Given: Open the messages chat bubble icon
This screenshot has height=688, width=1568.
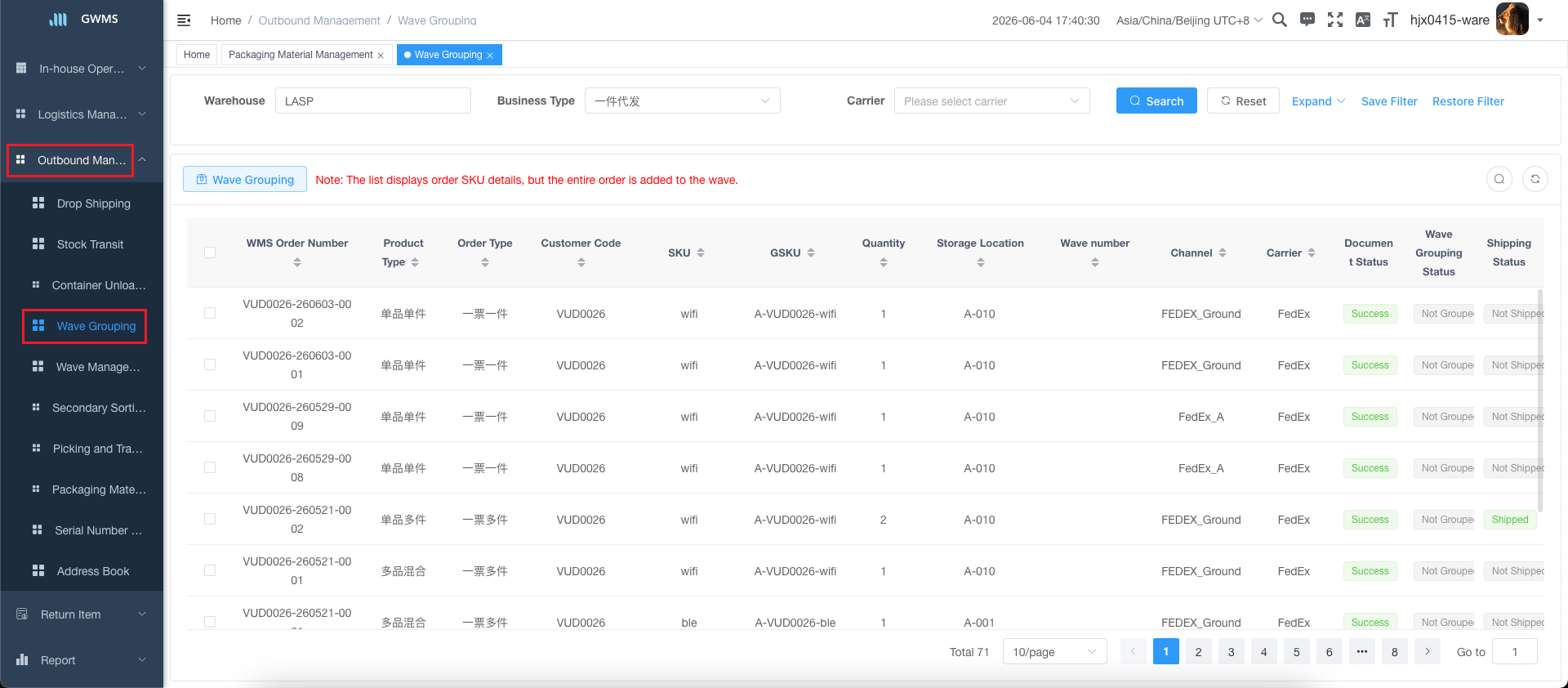Looking at the screenshot, I should tap(1307, 20).
